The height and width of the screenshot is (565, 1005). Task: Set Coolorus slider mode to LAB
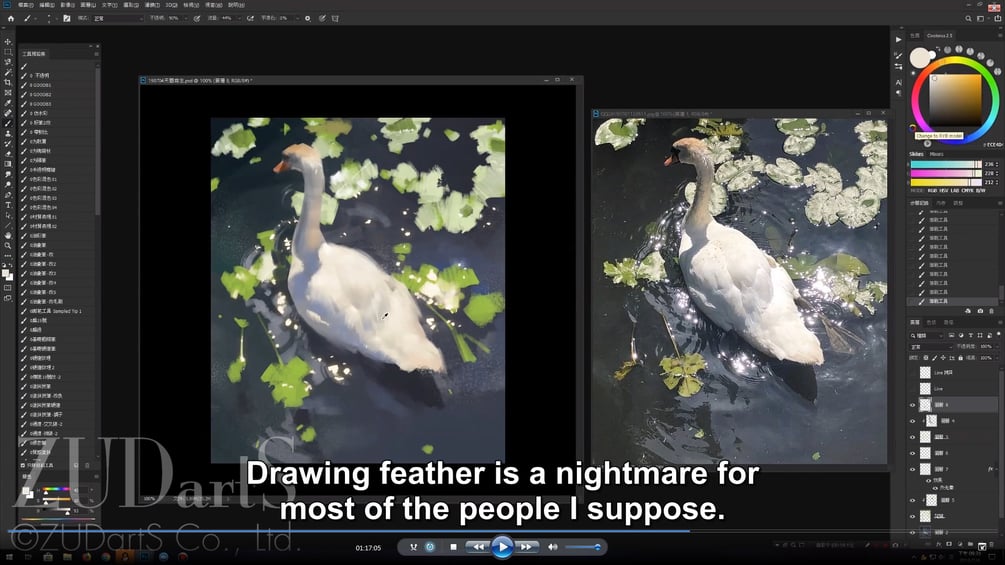click(955, 190)
